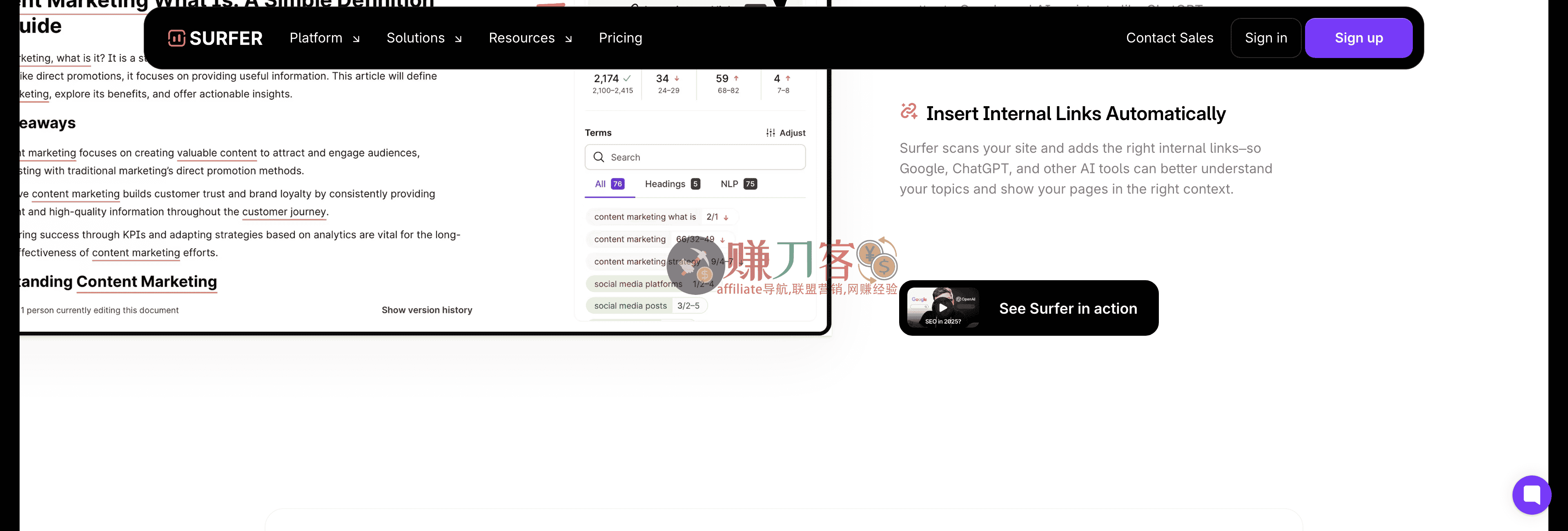Click the underlined 'customer journey' term
This screenshot has width=1568, height=531.
[x=284, y=212]
